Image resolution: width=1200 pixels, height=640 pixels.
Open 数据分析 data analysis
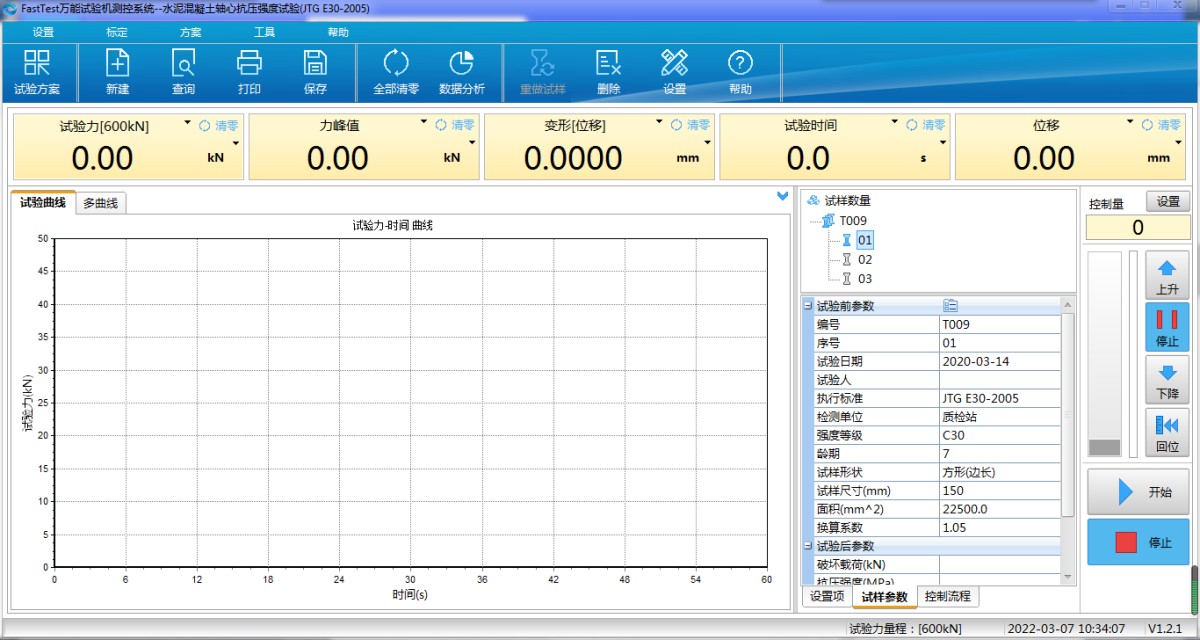(x=462, y=72)
